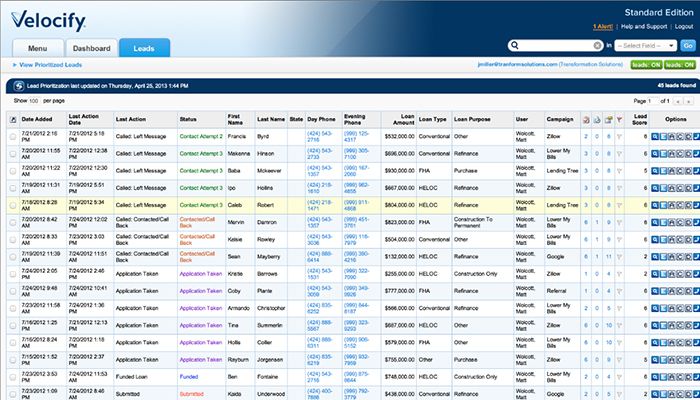The height and width of the screenshot is (400, 700).
Task: Go to the next page of leads
Action: point(689,101)
